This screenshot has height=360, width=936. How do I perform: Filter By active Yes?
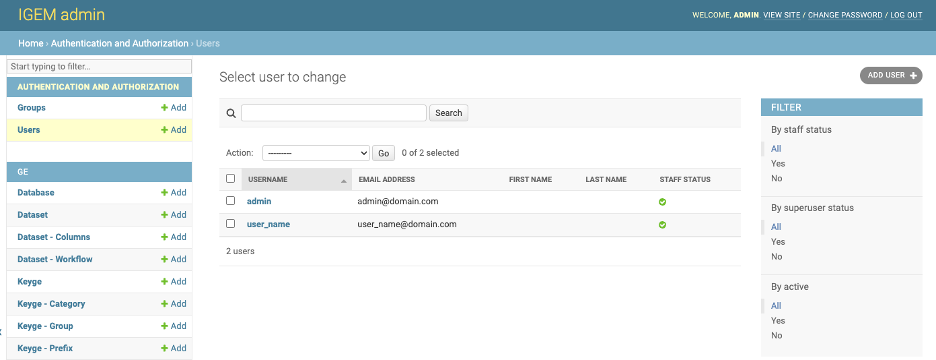(x=778, y=321)
